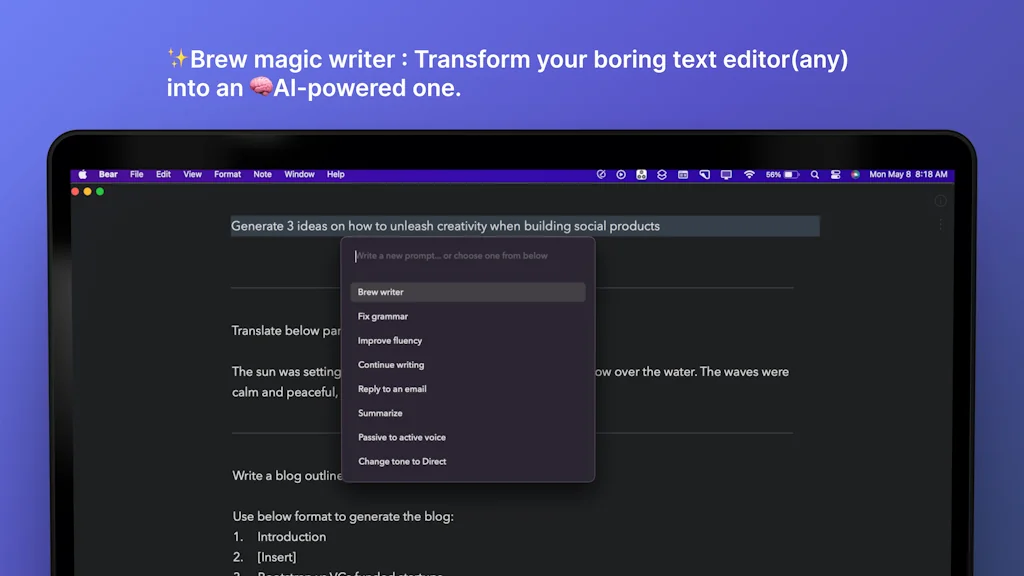Click the highlighted Generate 3 ideas text
Image resolution: width=1024 pixels, height=576 pixels.
[x=445, y=226]
